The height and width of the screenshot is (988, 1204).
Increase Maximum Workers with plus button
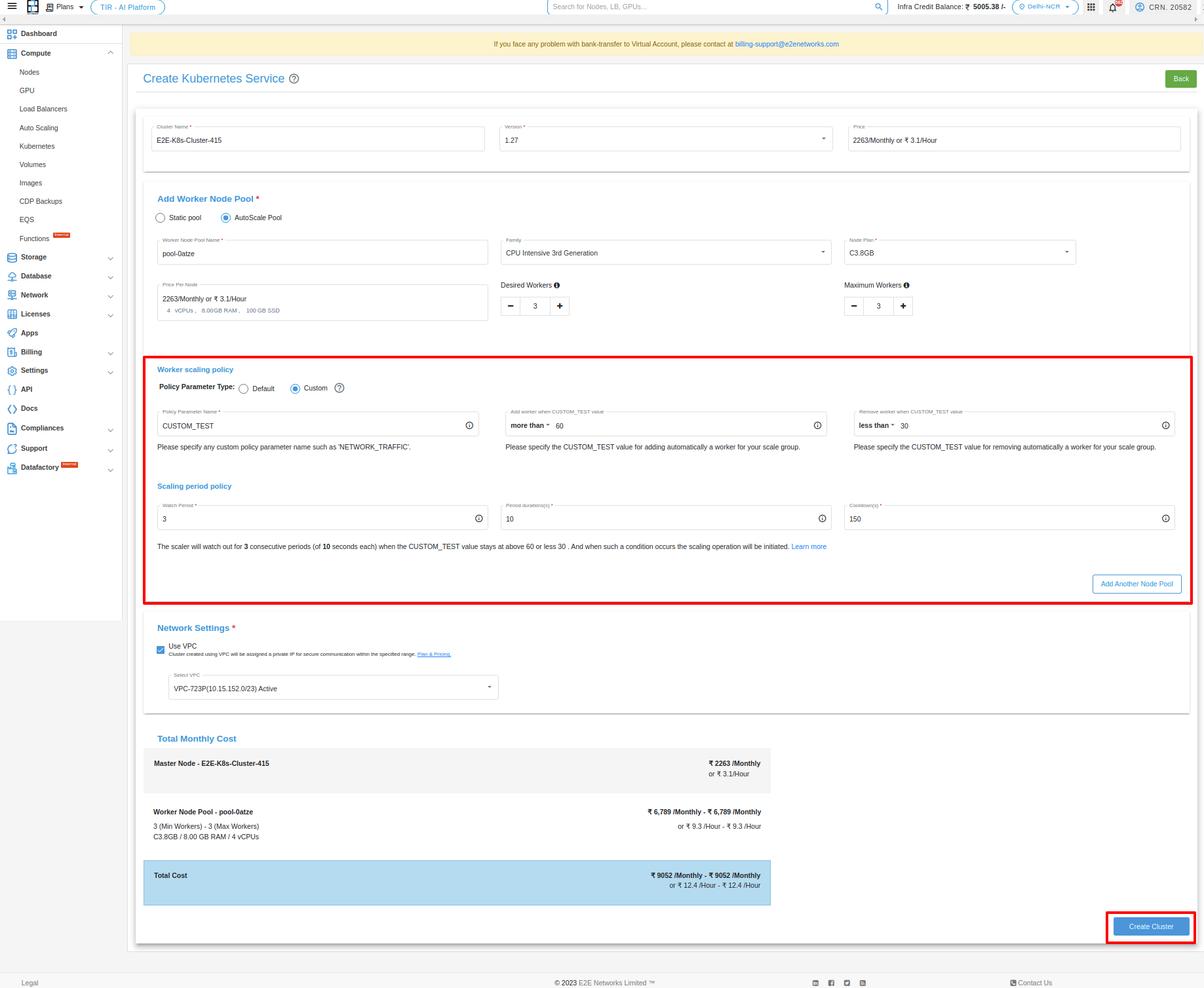pos(903,306)
